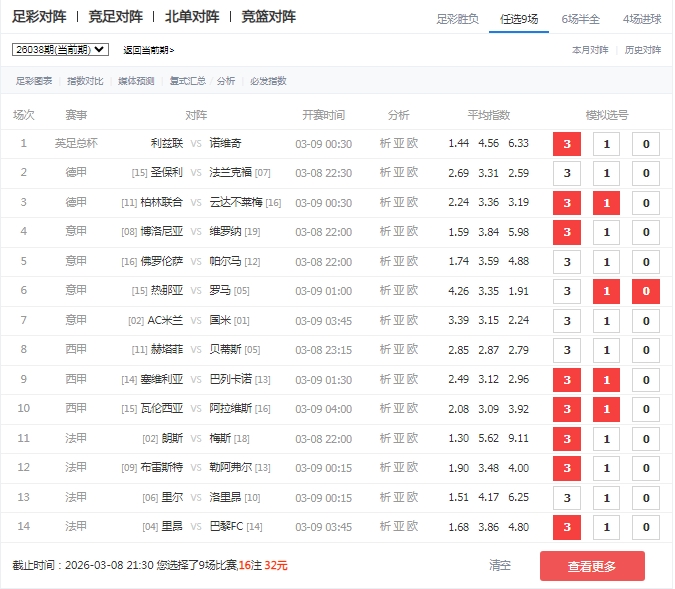675x589 pixels.
Task: Toggle the 0 pick for match 6
Action: click(646, 291)
